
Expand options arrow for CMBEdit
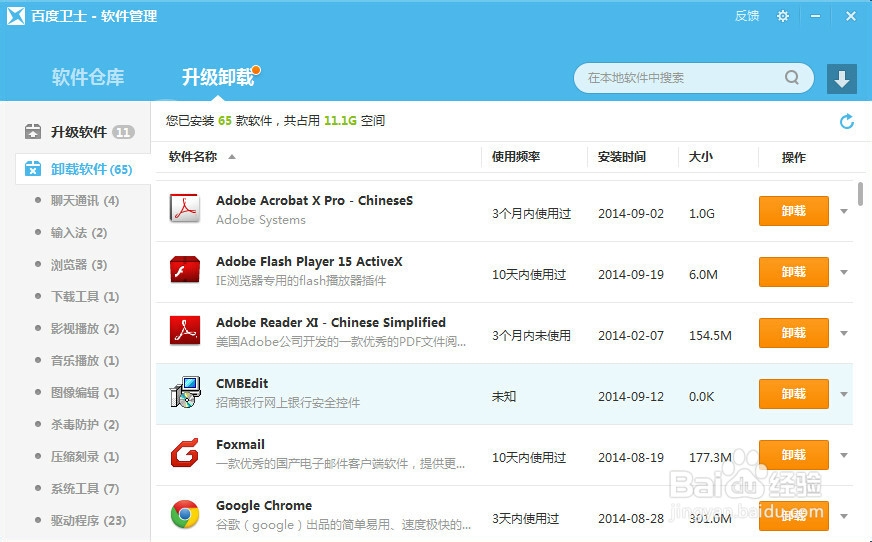tap(844, 394)
